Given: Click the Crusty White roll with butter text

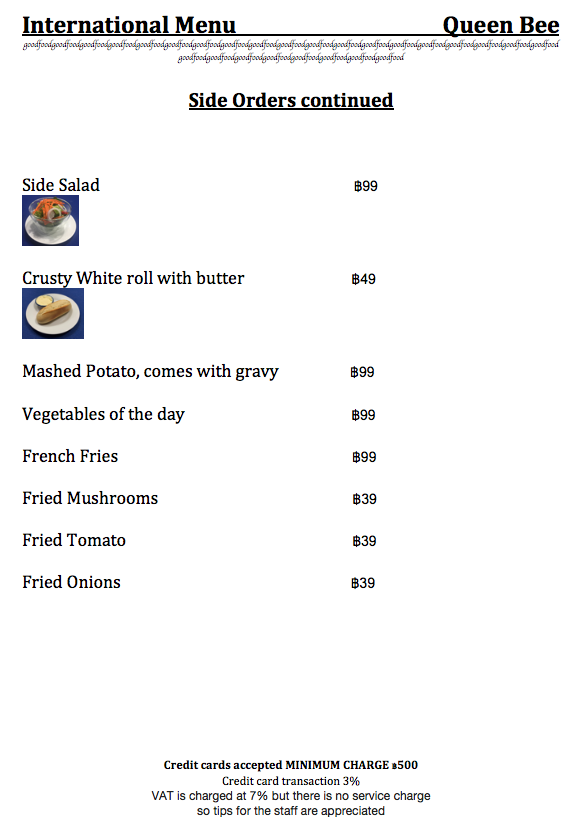Looking at the screenshot, I should [133, 279].
